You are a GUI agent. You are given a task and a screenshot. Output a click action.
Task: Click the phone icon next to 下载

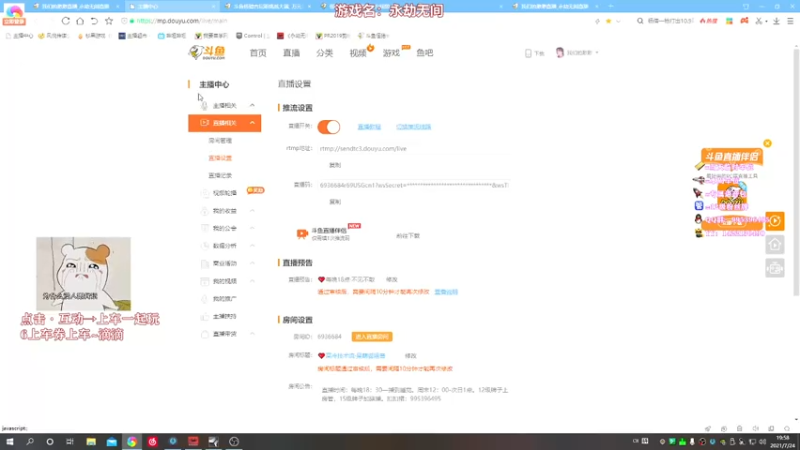click(x=528, y=53)
